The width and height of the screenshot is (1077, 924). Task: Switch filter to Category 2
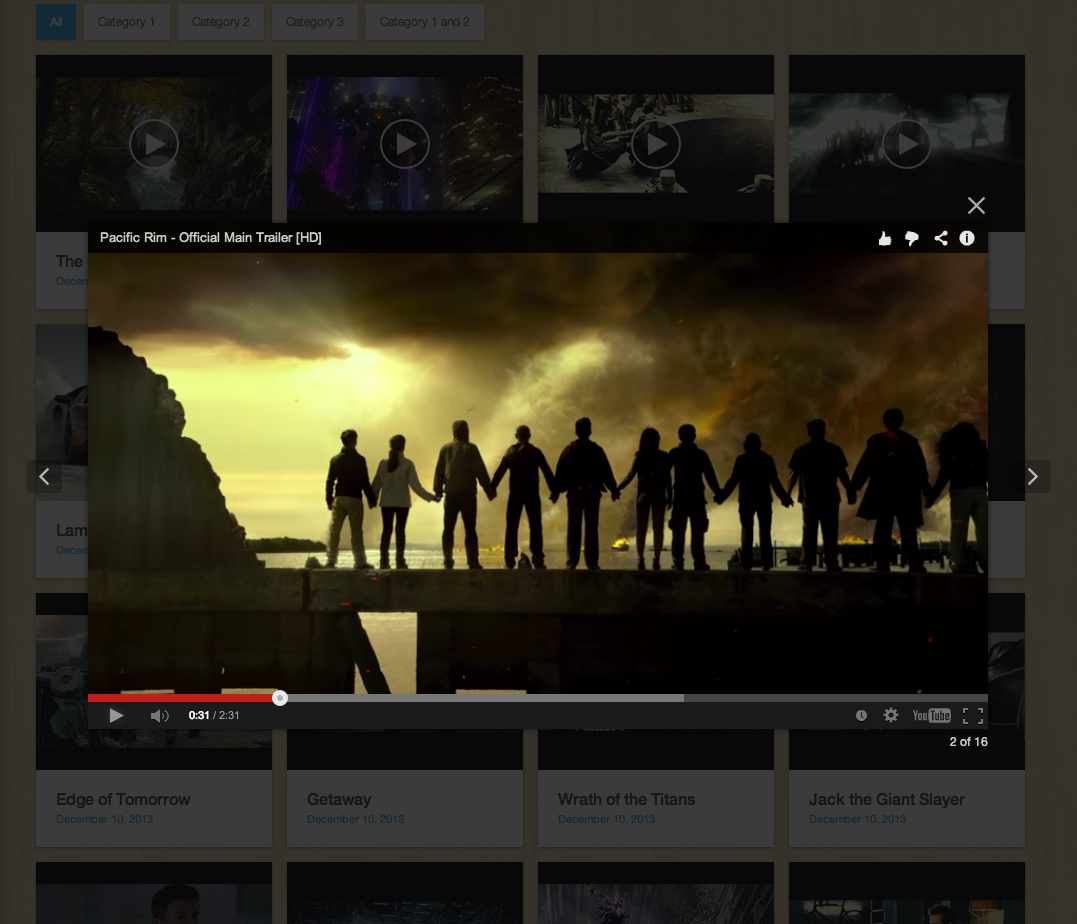pyautogui.click(x=220, y=21)
